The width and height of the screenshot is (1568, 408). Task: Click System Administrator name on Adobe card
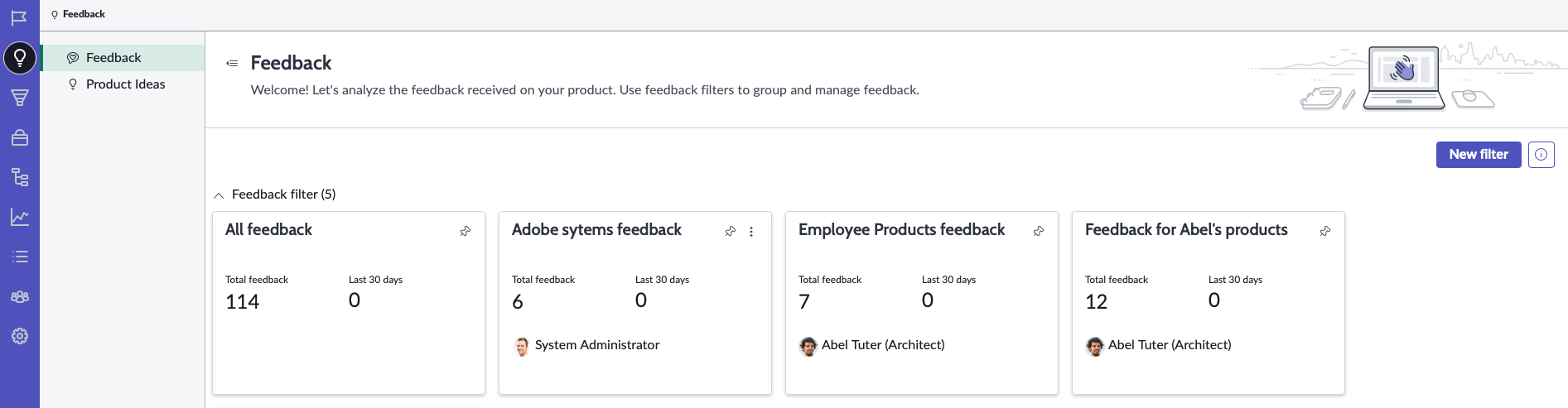coord(597,345)
